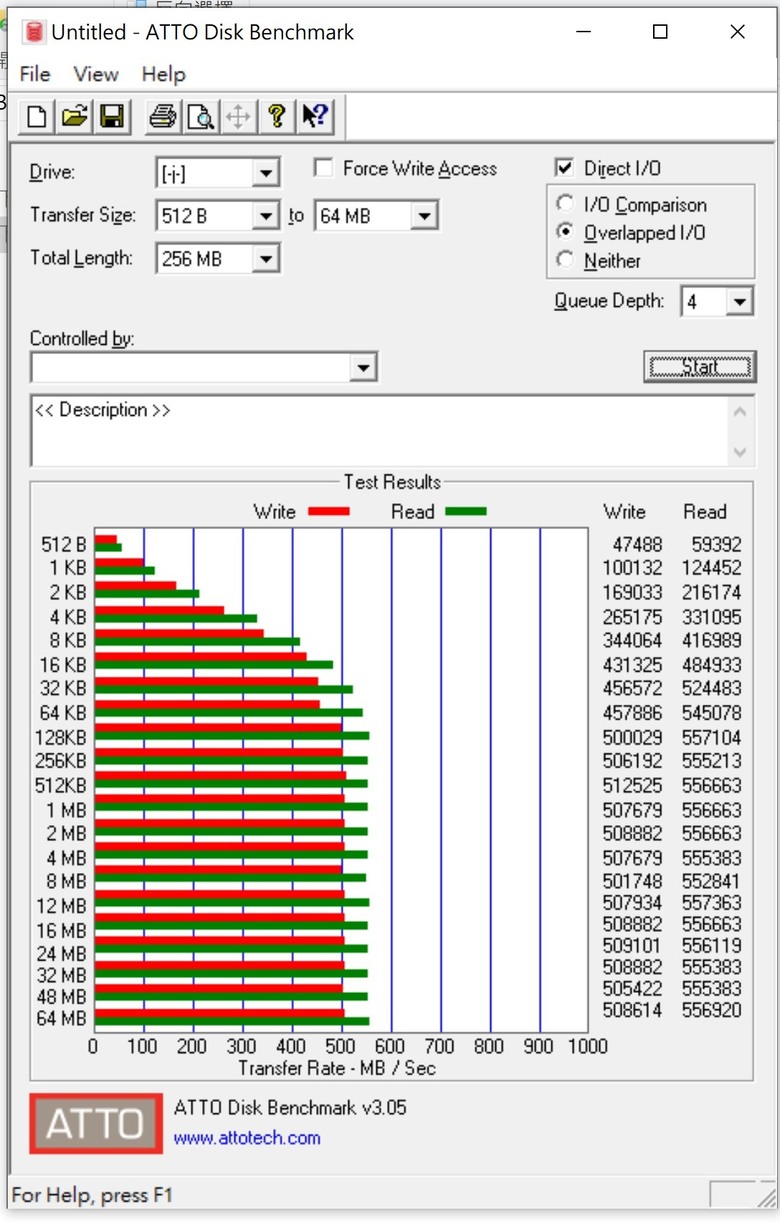
Task: Minimize the ATTO Disk Benchmark window
Action: [585, 32]
